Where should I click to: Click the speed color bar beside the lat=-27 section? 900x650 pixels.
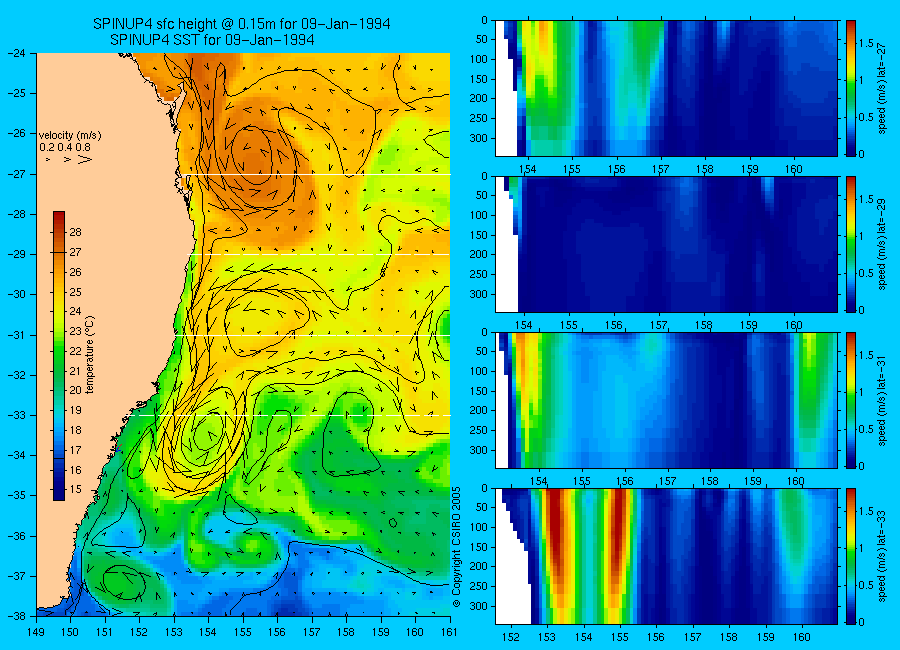click(x=850, y=88)
